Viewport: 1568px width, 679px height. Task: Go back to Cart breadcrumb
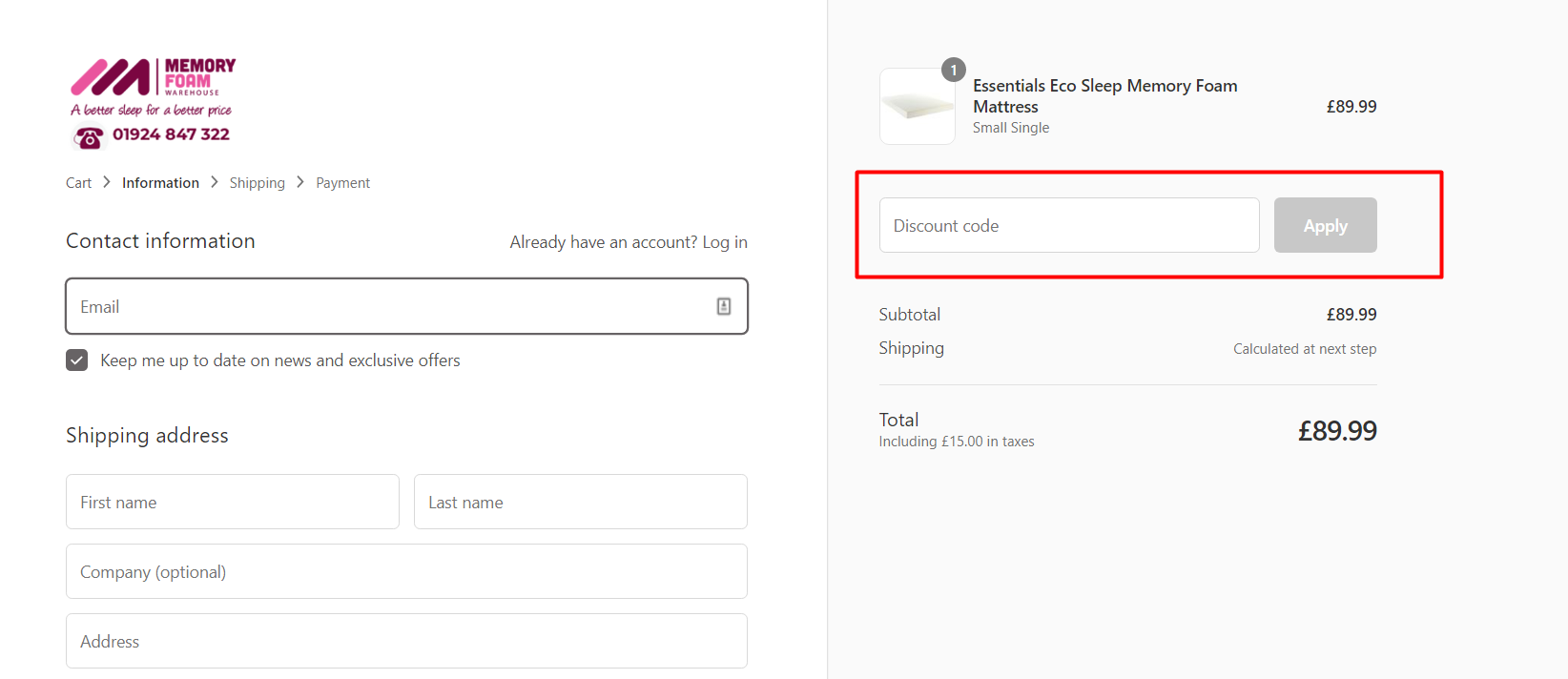[78, 183]
